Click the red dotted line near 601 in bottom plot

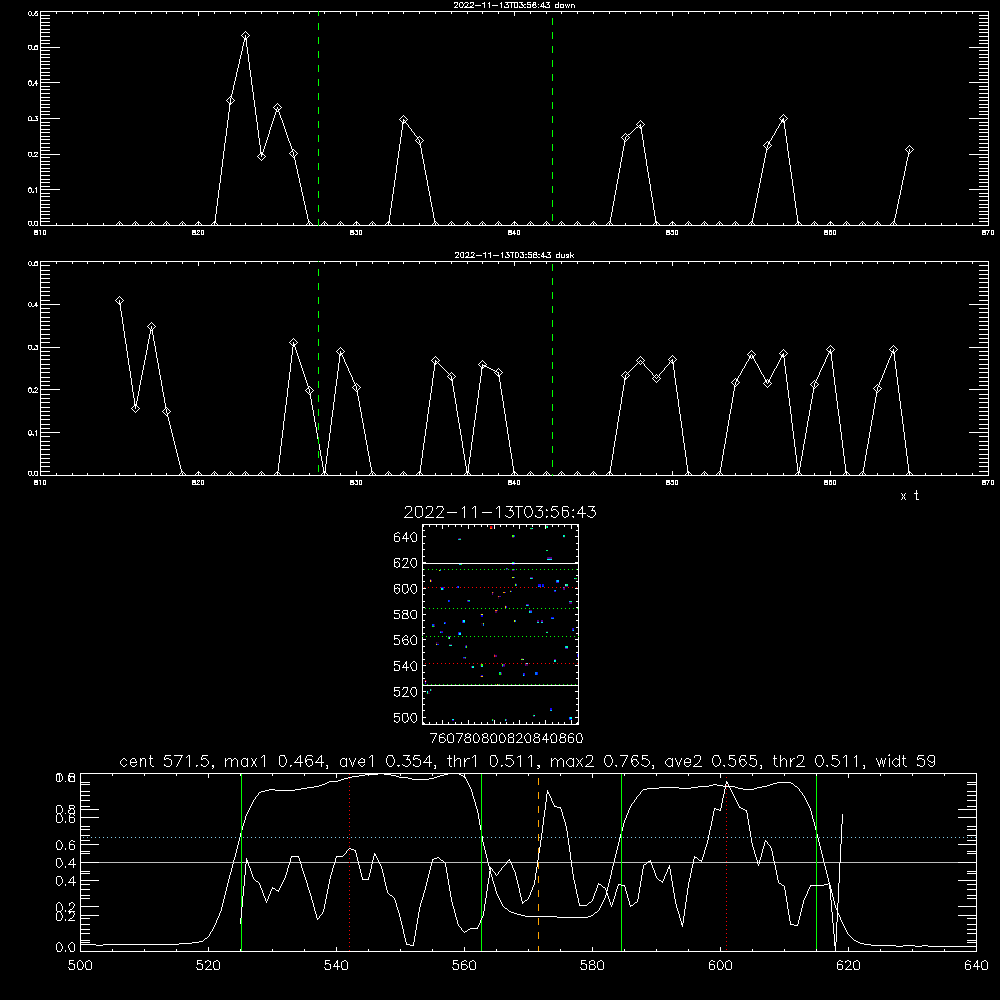[726, 862]
